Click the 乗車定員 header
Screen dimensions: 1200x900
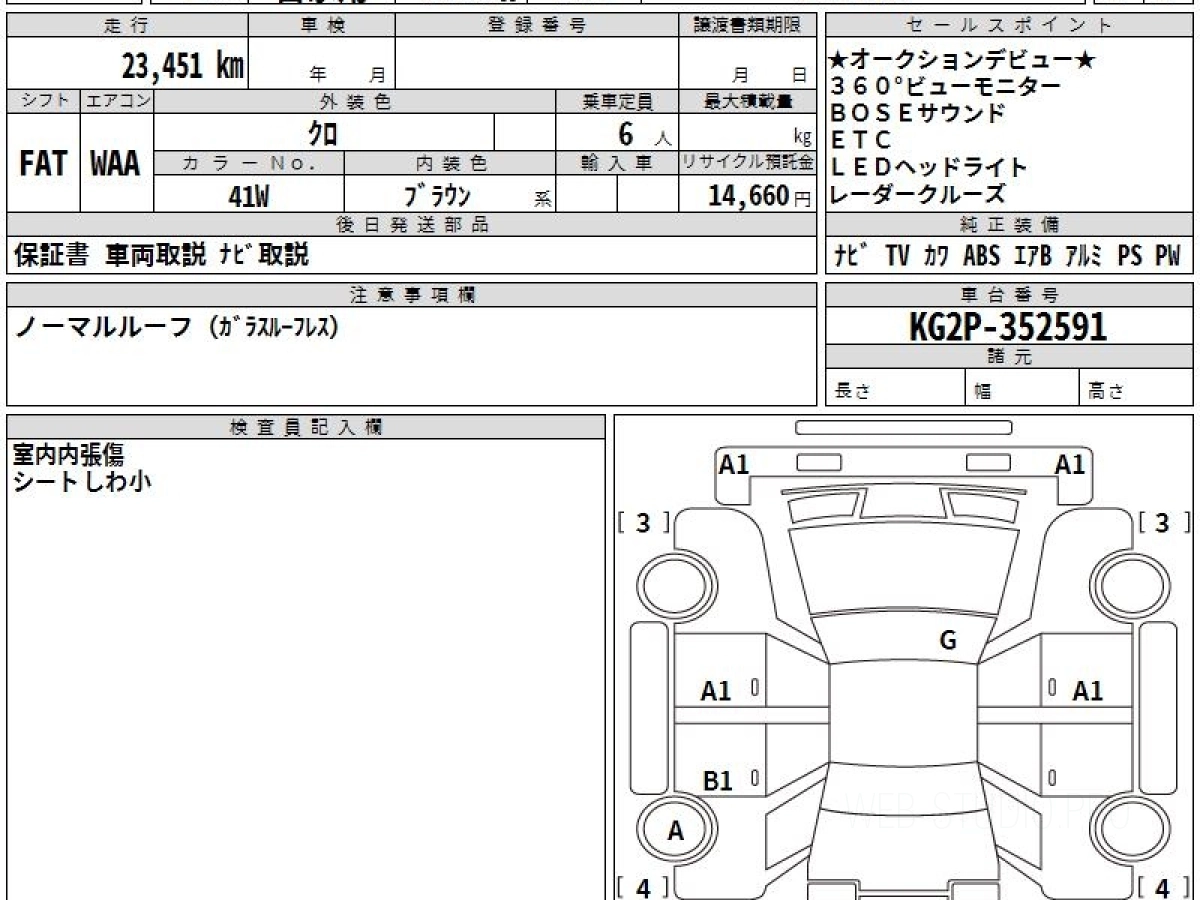(617, 101)
